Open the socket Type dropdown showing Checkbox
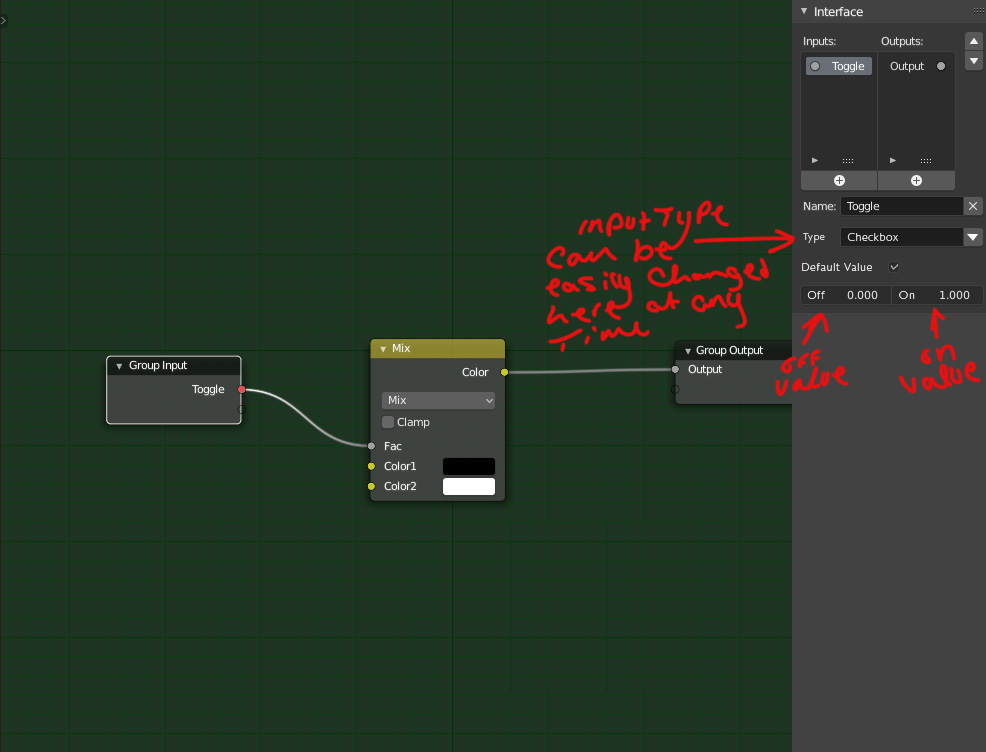Viewport: 986px width, 752px height. tap(911, 237)
